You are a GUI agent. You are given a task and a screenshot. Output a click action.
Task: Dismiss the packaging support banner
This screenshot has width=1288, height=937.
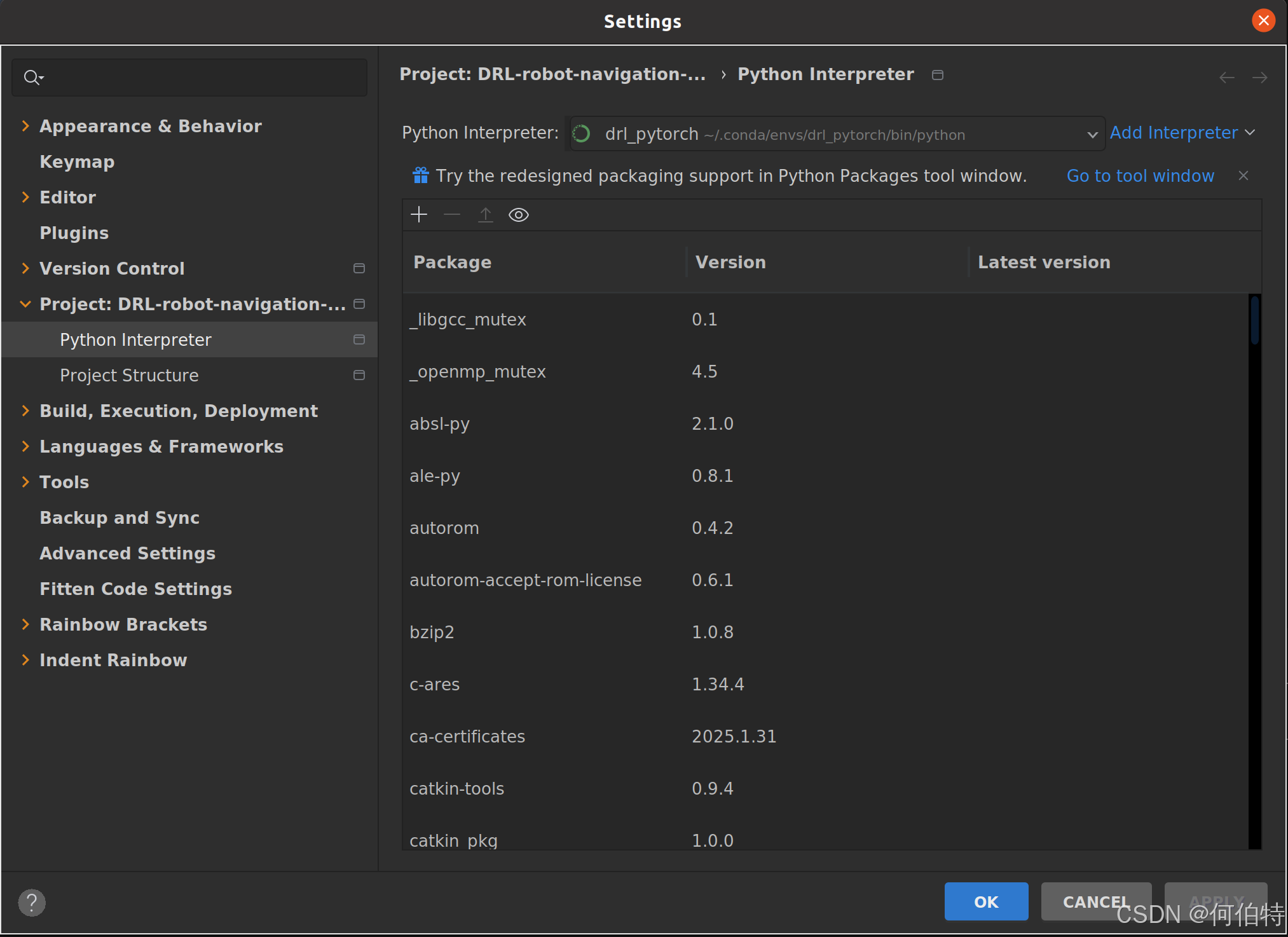[1243, 175]
